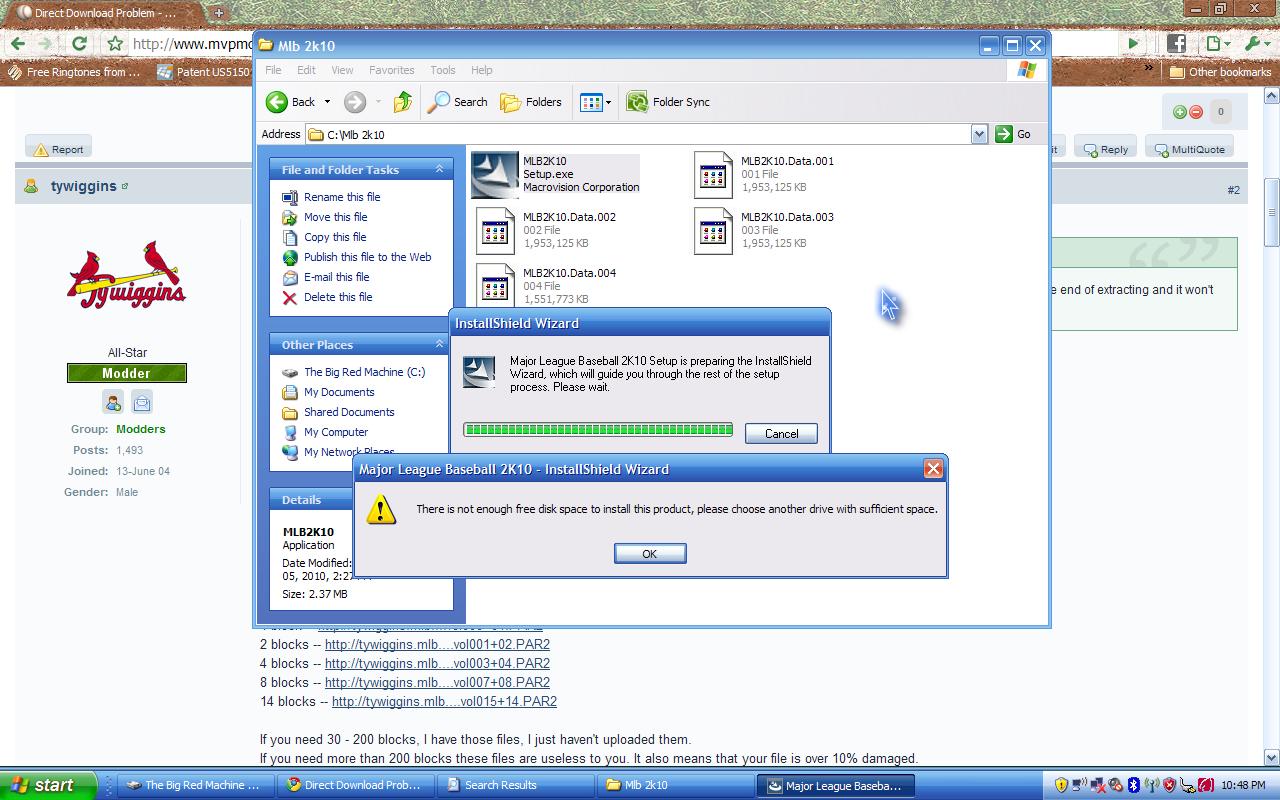The width and height of the screenshot is (1280, 800).
Task: Select the MLB2K10 Setup.exe file icon
Action: [x=495, y=175]
